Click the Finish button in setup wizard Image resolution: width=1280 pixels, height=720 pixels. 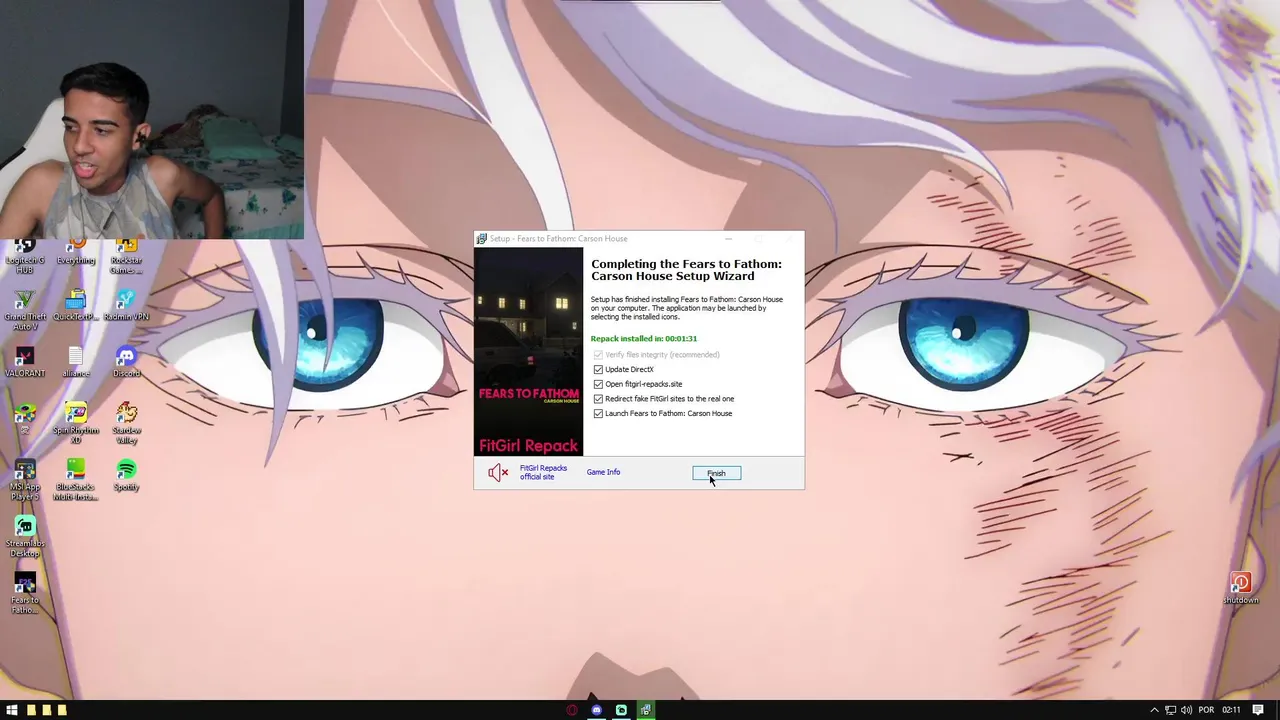(717, 473)
